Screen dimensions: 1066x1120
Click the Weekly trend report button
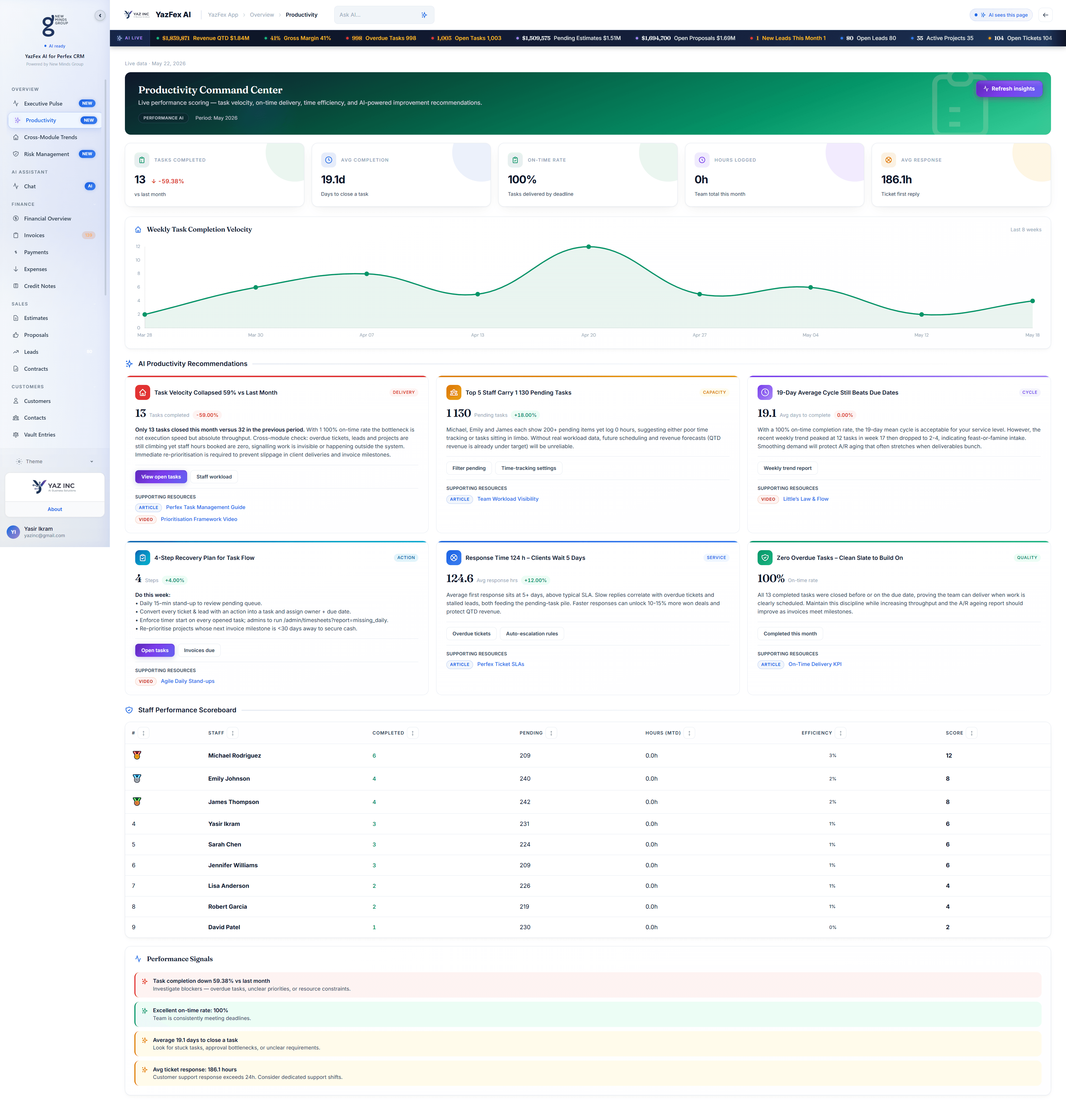pos(788,468)
